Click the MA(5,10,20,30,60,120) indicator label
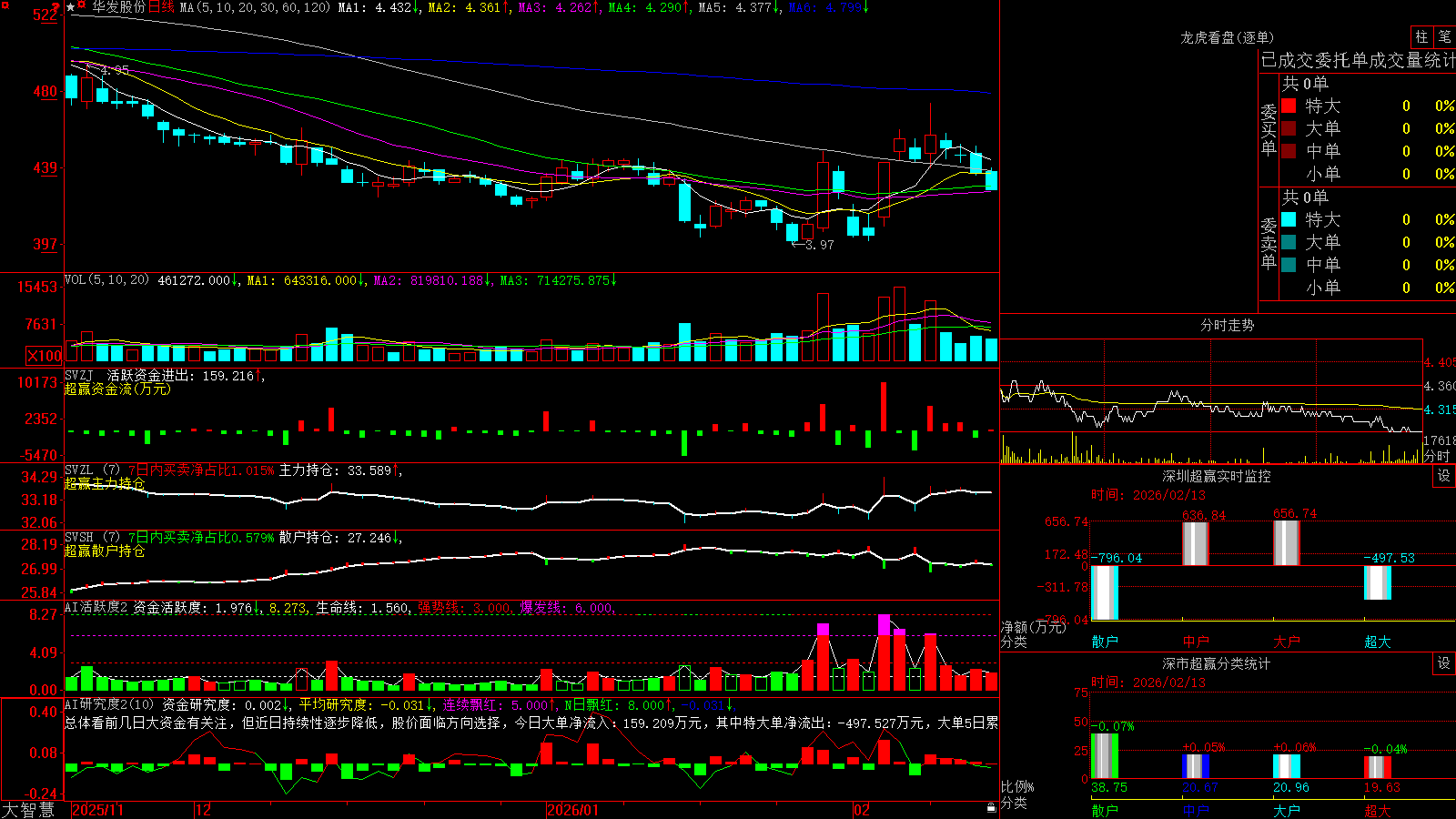This screenshot has height=819, width=1456. tap(255, 7)
